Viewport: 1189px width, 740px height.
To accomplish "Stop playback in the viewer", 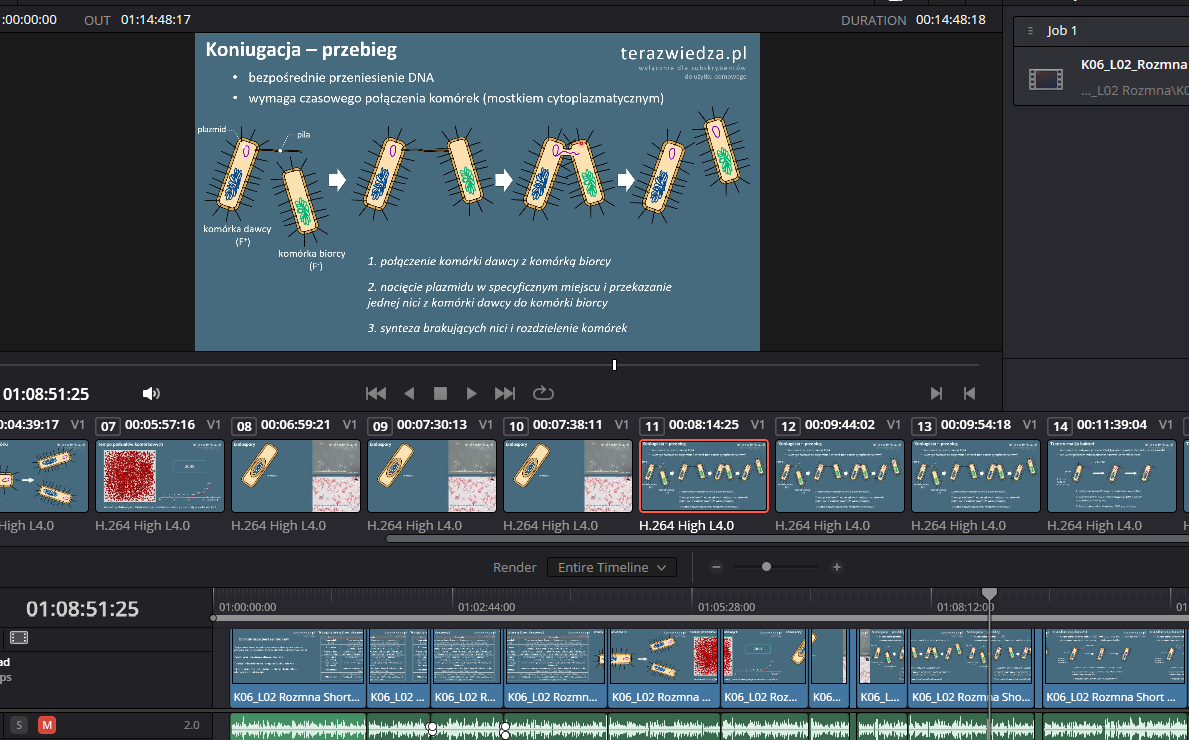I will click(440, 394).
